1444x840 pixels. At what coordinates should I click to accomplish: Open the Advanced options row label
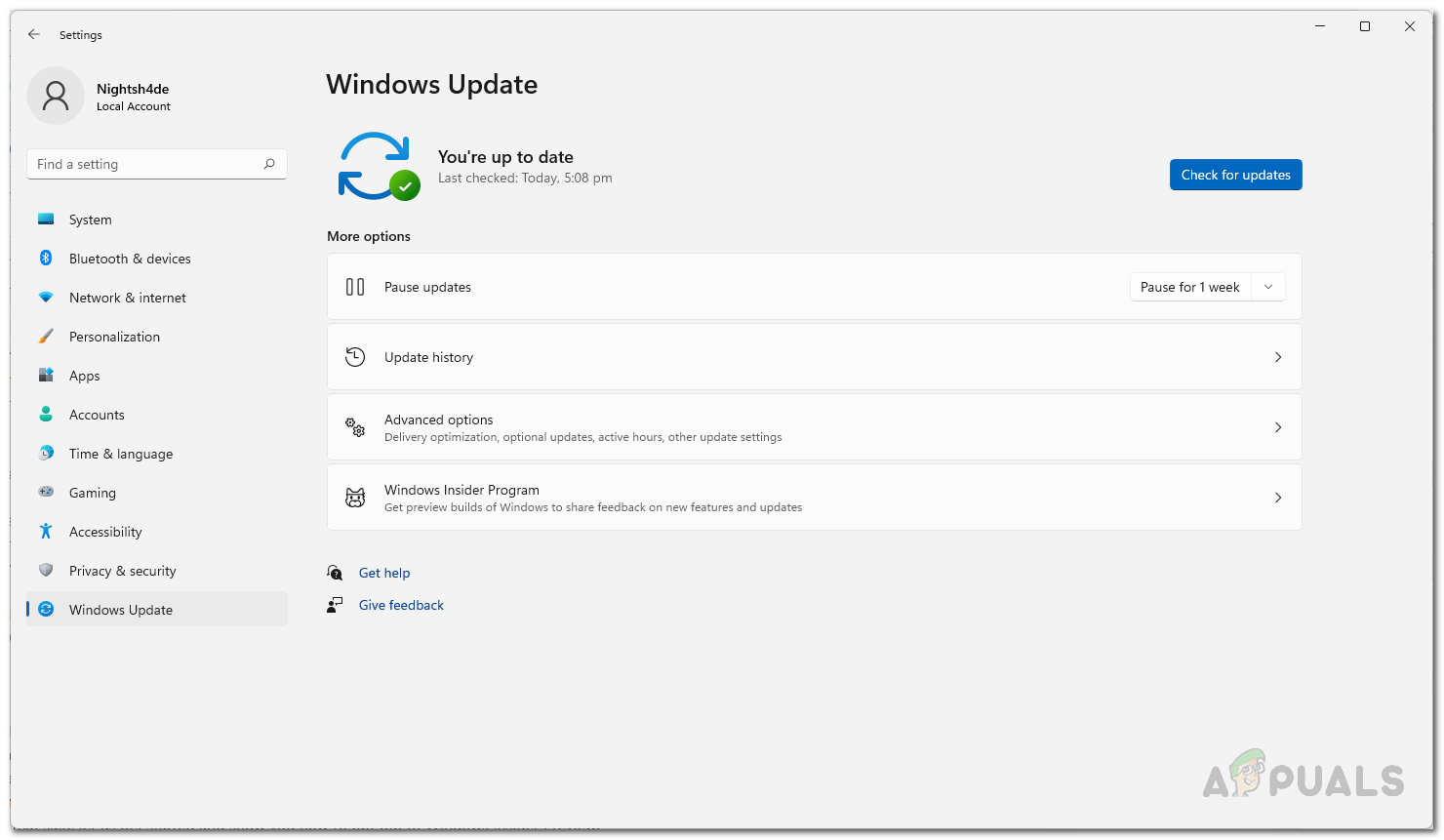439,420
